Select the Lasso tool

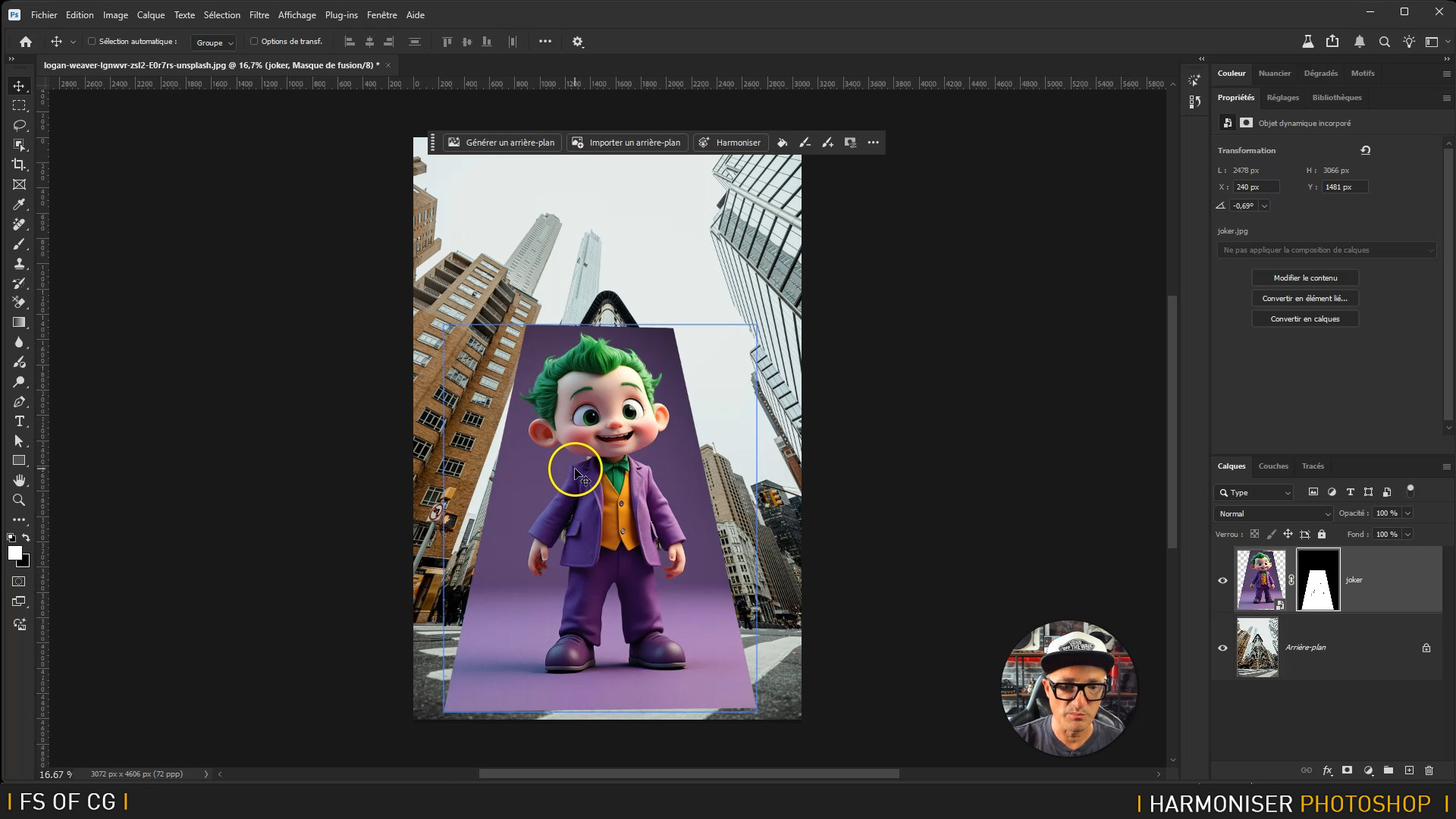tap(19, 125)
